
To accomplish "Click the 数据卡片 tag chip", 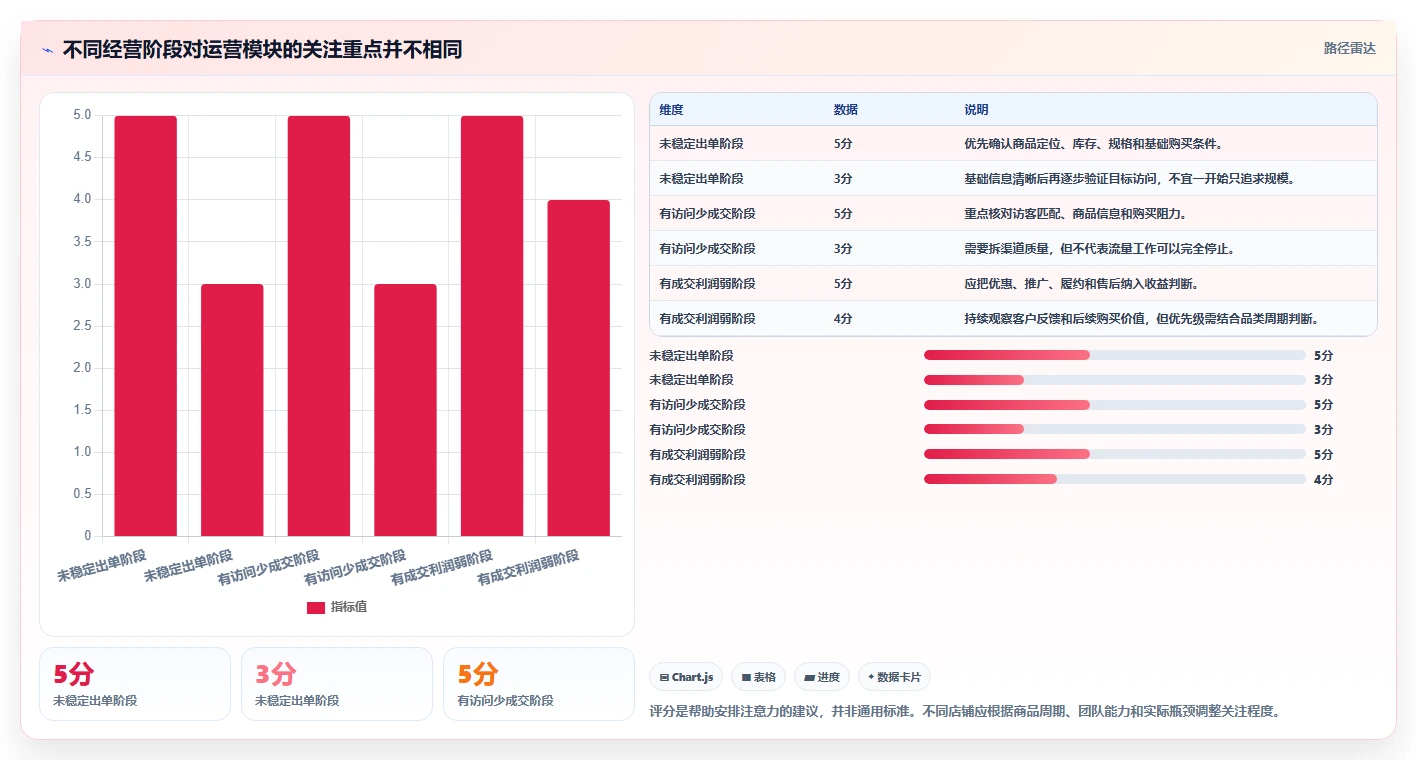I will pyautogui.click(x=894, y=677).
